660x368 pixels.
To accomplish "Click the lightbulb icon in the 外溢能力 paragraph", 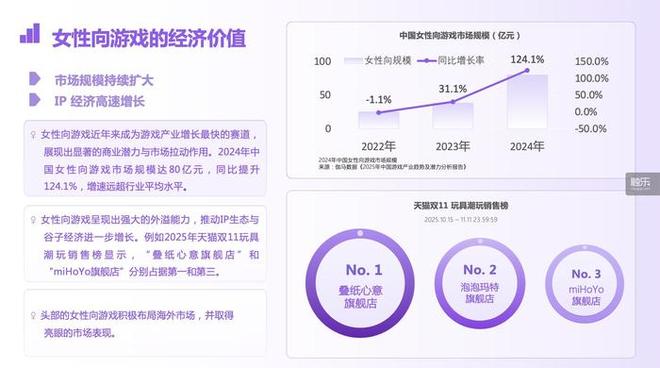I will pos(33,220).
